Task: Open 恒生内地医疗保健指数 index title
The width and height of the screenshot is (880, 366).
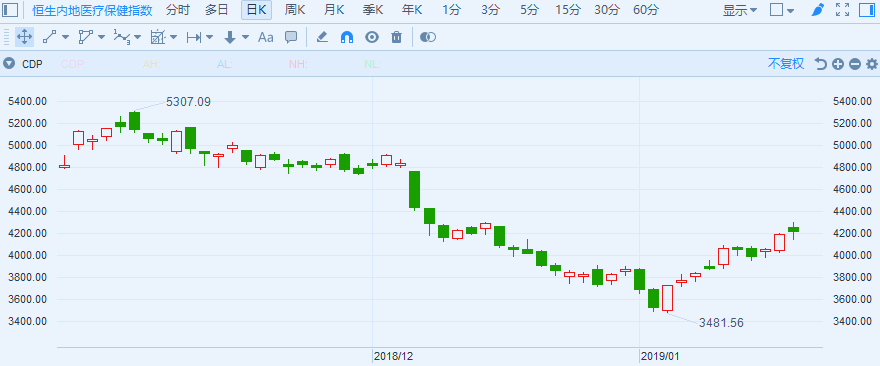Action: click(92, 10)
